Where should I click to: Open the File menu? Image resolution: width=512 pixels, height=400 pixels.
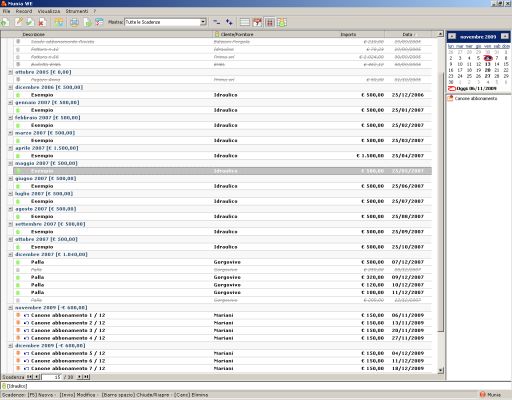point(6,11)
